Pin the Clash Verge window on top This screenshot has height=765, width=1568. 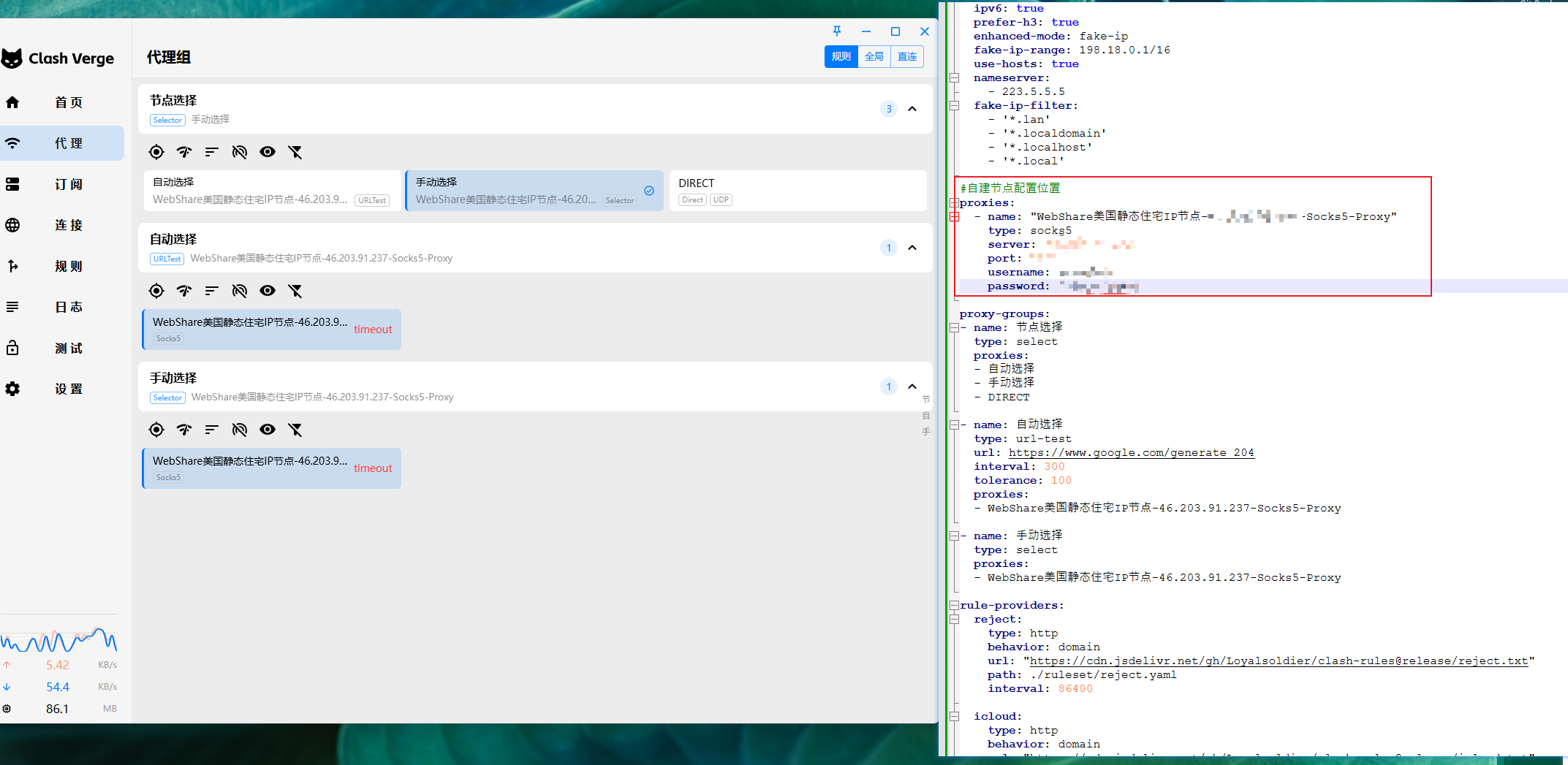(x=837, y=31)
